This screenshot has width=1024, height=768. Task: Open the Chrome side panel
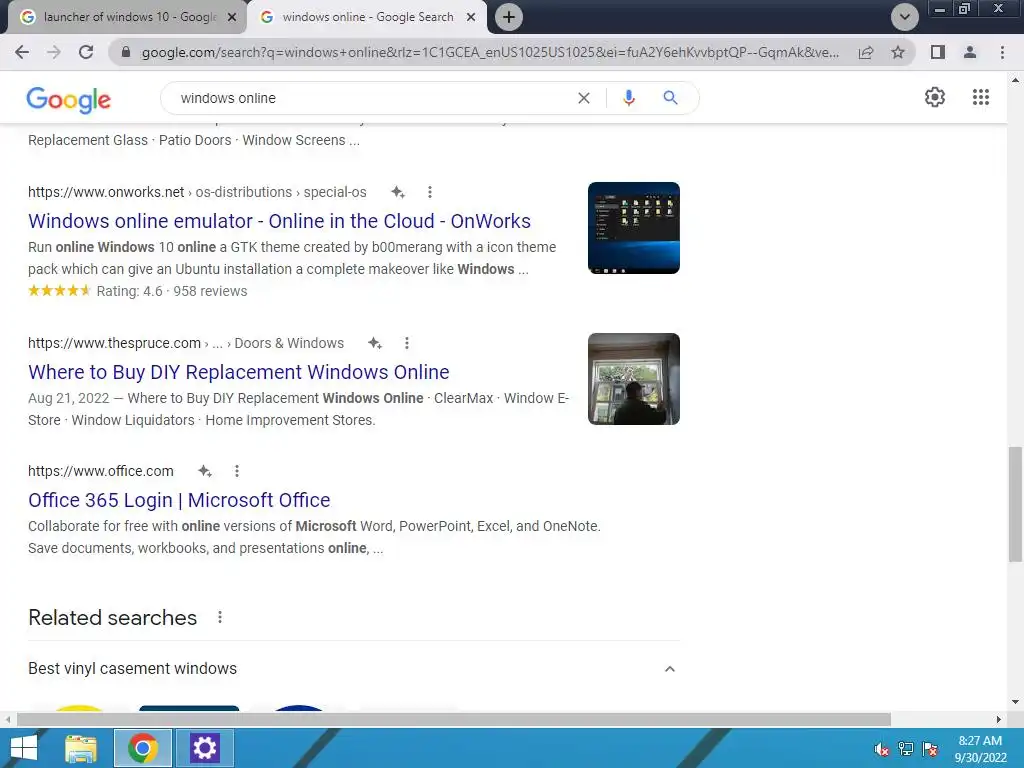(x=938, y=52)
